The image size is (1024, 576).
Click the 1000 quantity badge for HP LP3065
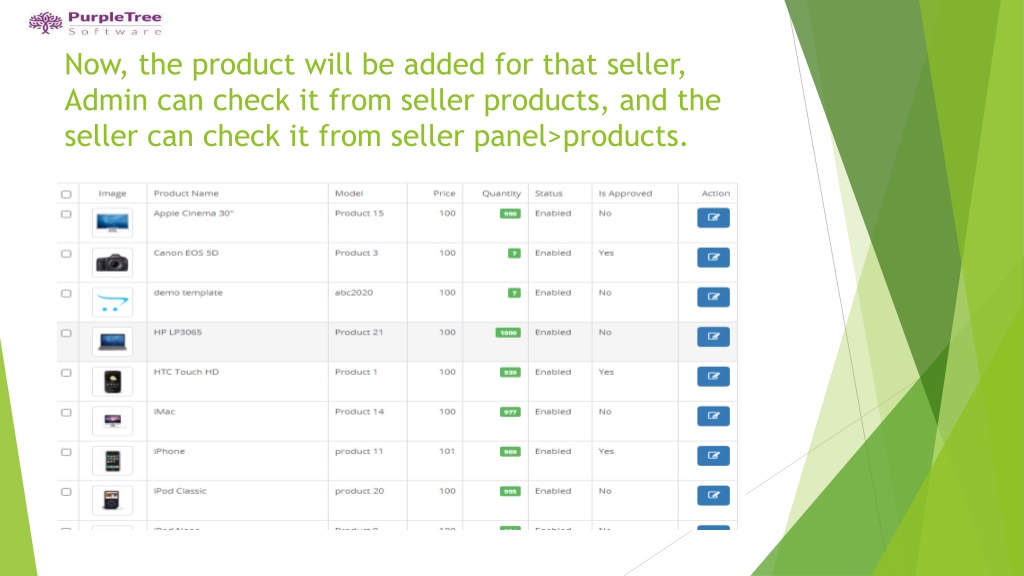click(508, 333)
